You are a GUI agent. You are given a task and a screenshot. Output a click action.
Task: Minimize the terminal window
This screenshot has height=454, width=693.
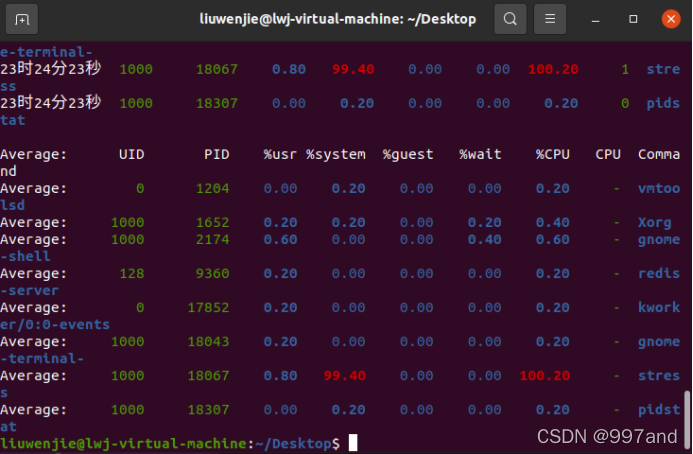click(595, 19)
